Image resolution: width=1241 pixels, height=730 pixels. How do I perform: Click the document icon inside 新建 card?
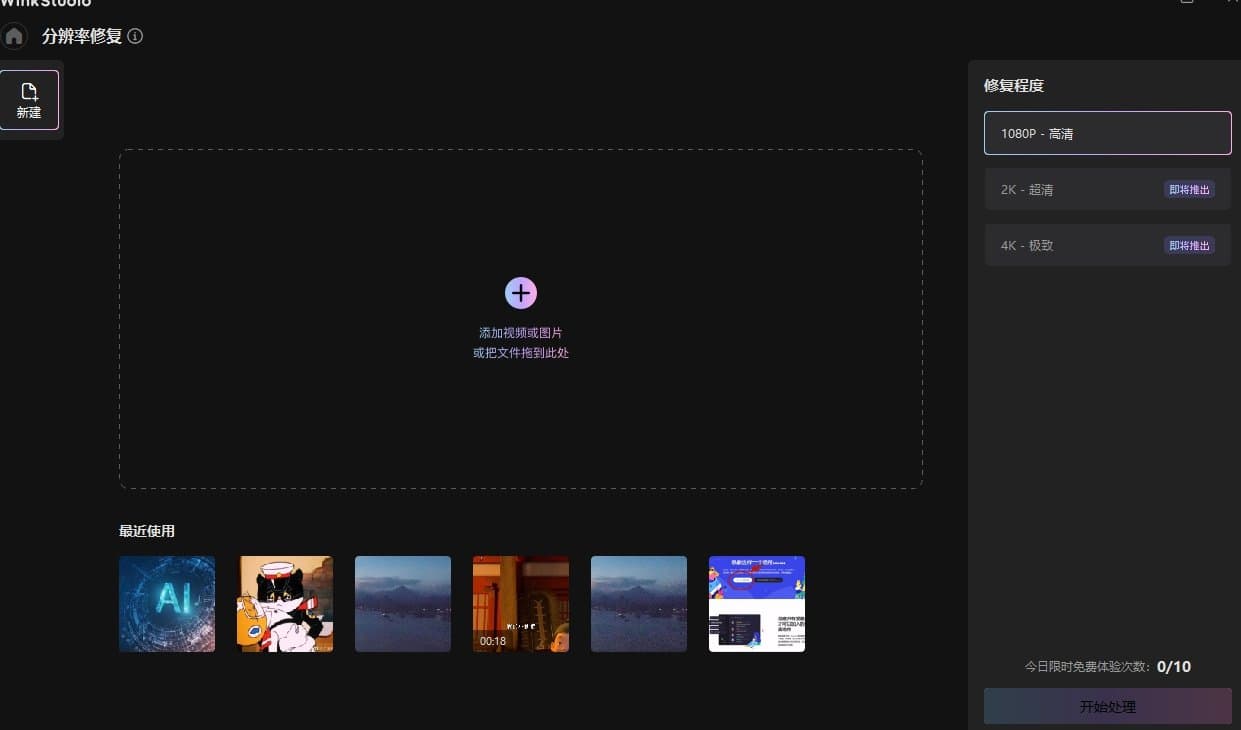coord(28,90)
